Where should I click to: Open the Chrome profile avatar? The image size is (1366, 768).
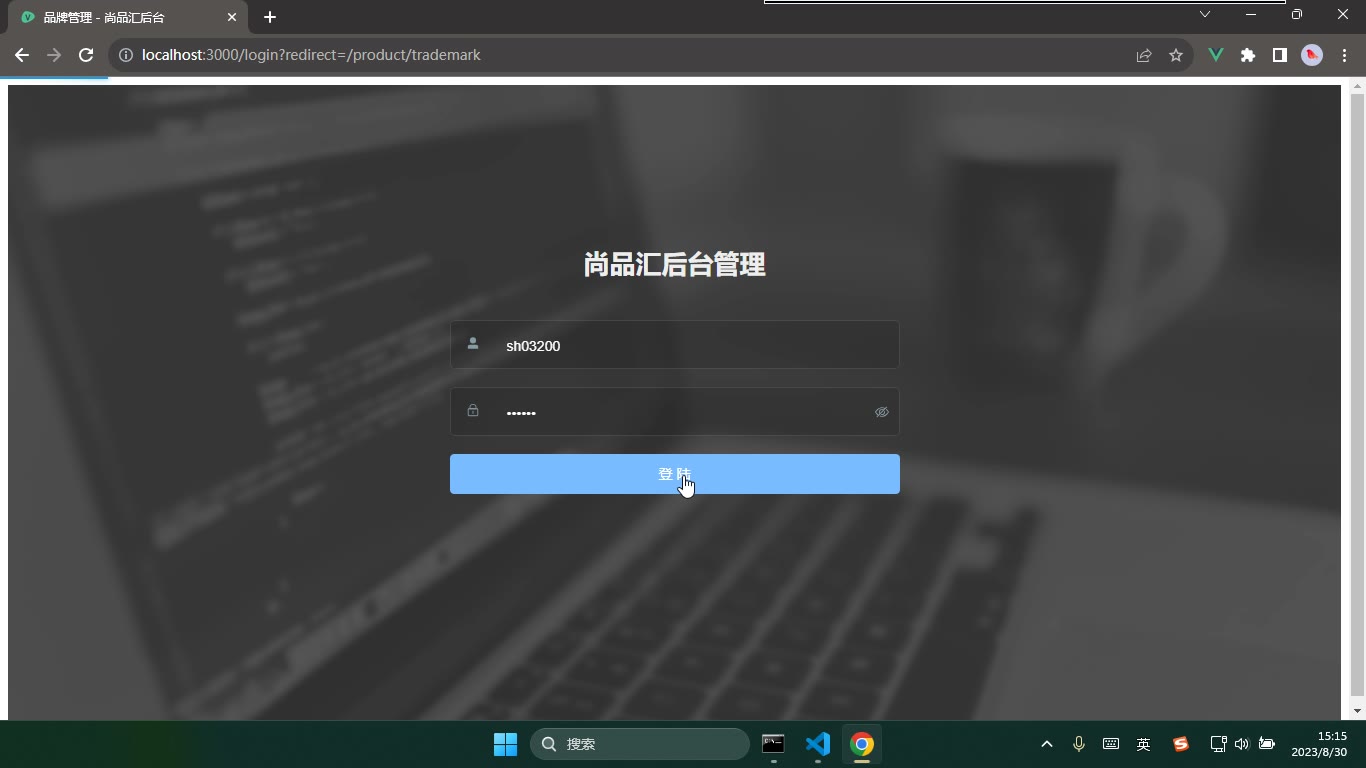click(1312, 55)
